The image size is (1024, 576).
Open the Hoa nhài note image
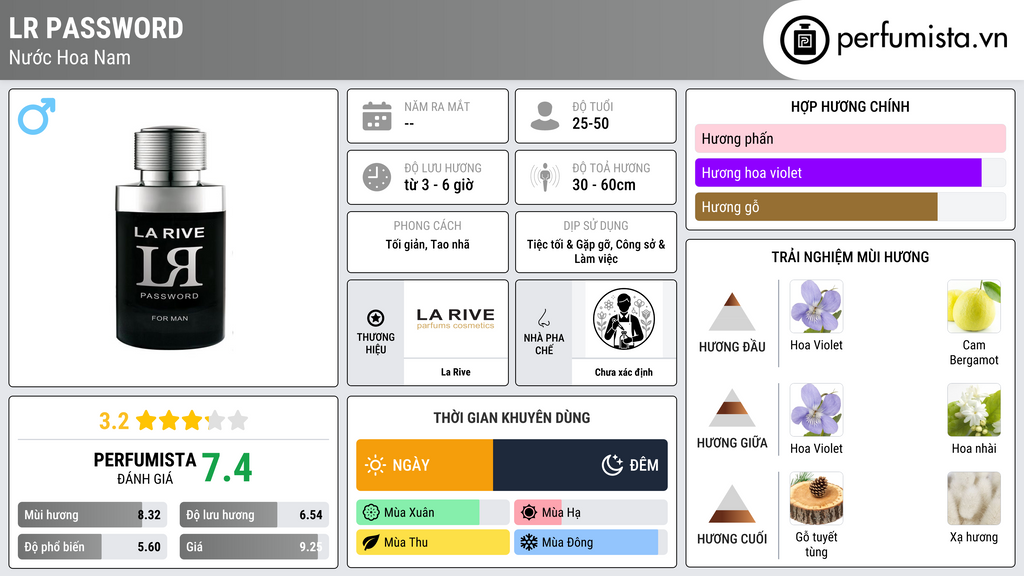[x=974, y=410]
